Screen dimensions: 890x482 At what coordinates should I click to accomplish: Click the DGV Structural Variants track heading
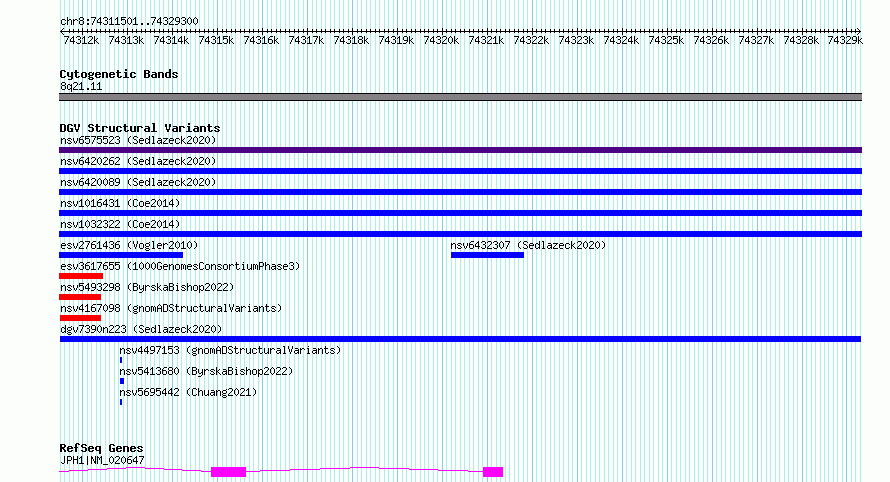point(140,128)
